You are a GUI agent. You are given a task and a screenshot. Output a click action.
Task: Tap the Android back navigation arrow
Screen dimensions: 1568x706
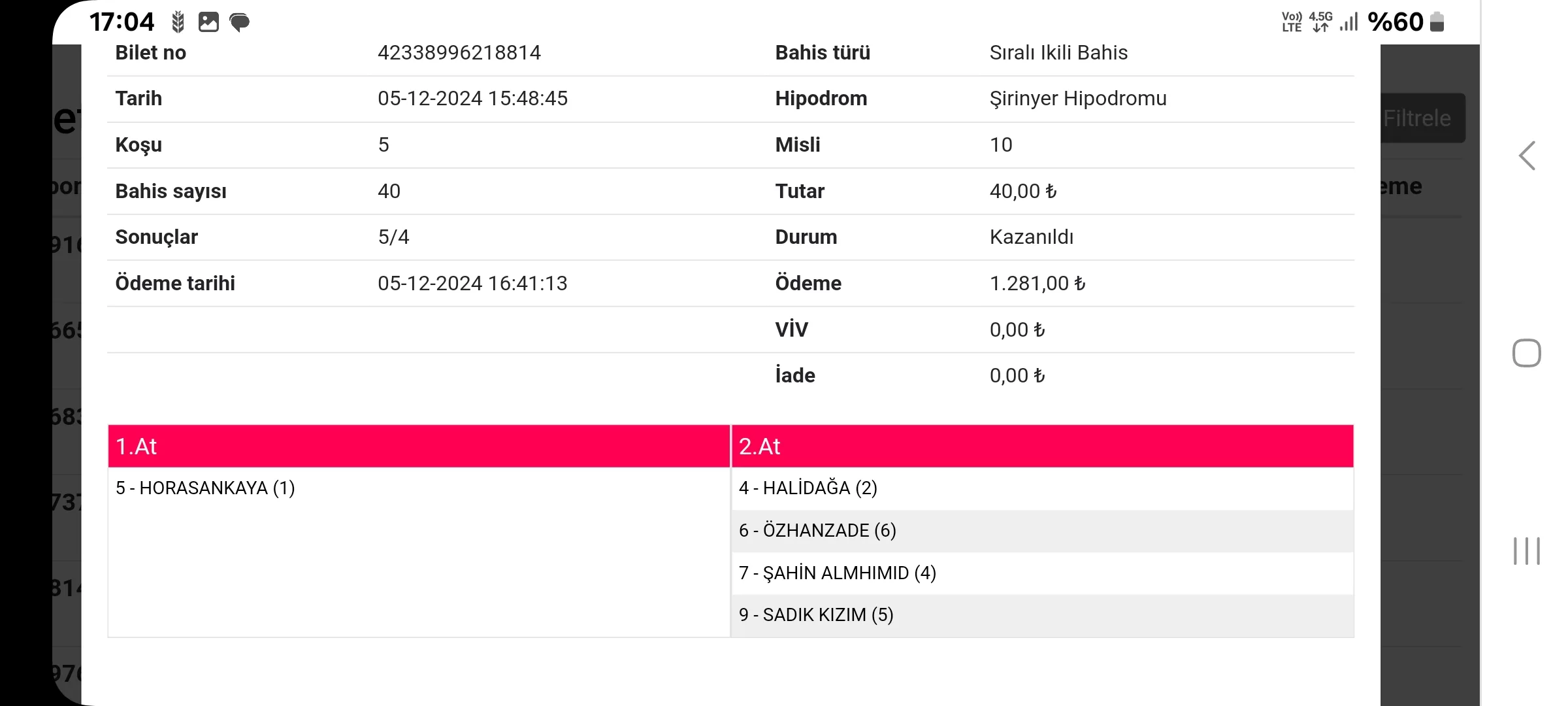[x=1527, y=156]
